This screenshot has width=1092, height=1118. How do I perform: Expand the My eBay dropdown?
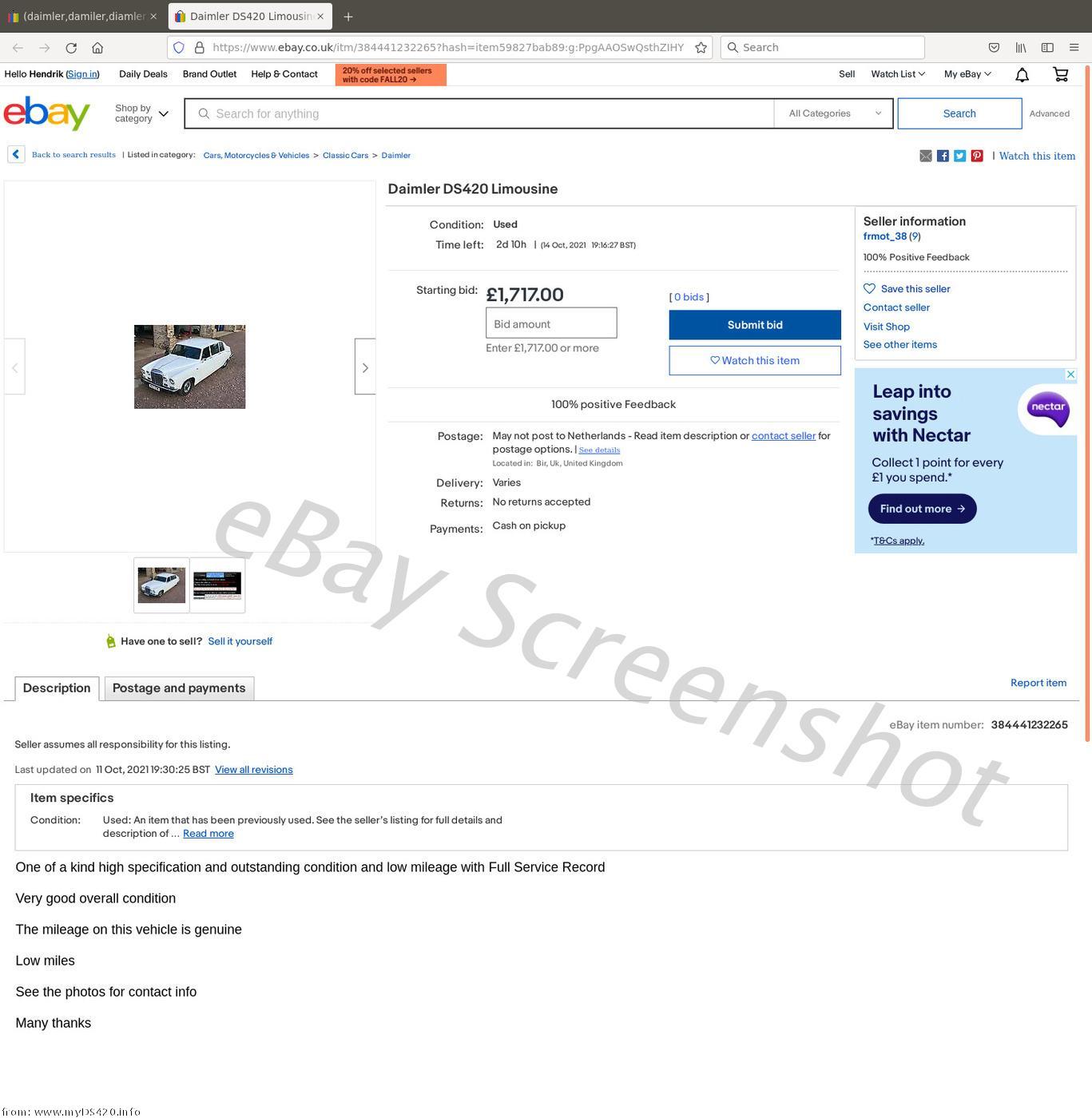point(967,74)
